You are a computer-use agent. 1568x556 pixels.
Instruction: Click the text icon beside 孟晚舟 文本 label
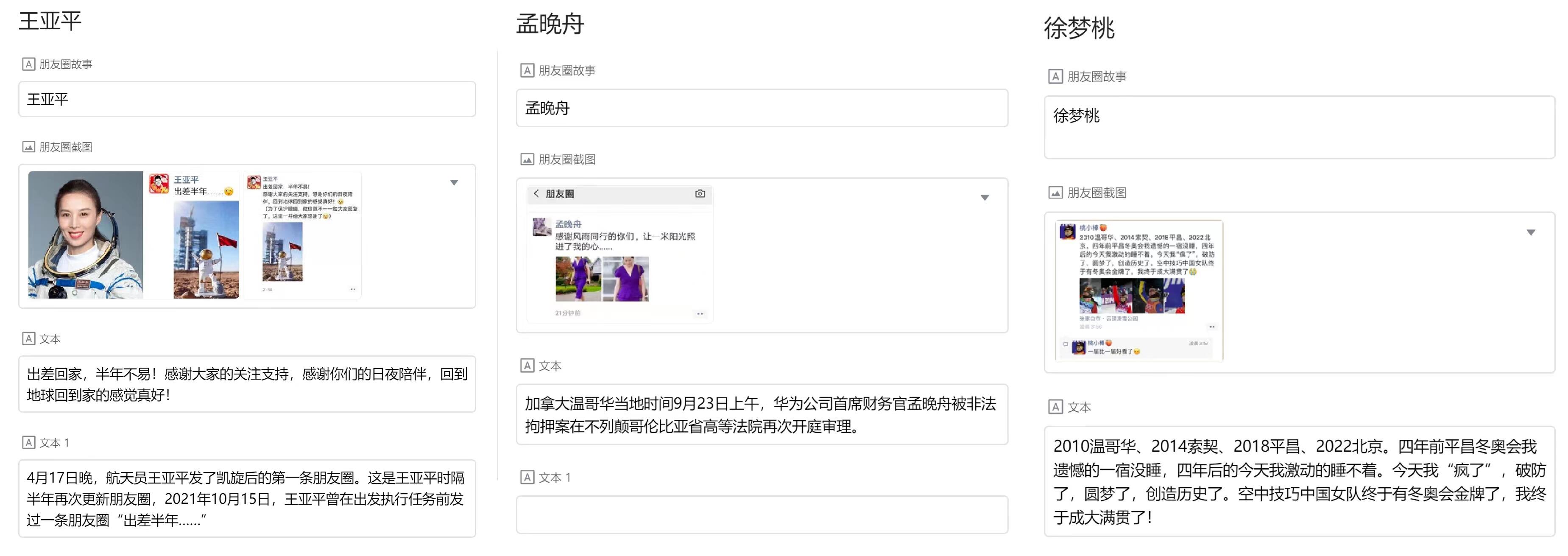point(527,366)
